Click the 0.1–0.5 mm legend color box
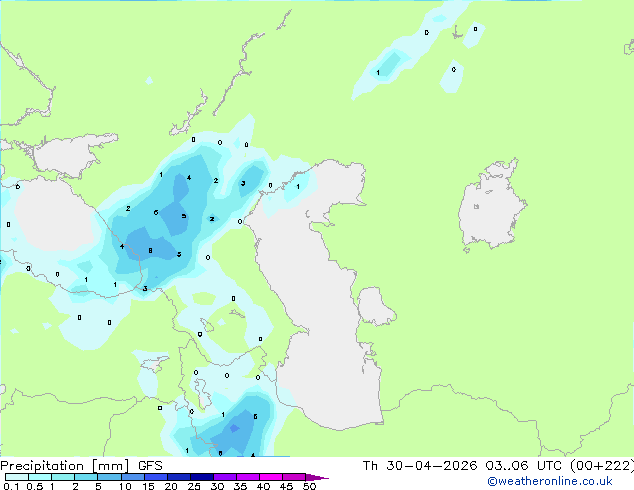 point(17,477)
